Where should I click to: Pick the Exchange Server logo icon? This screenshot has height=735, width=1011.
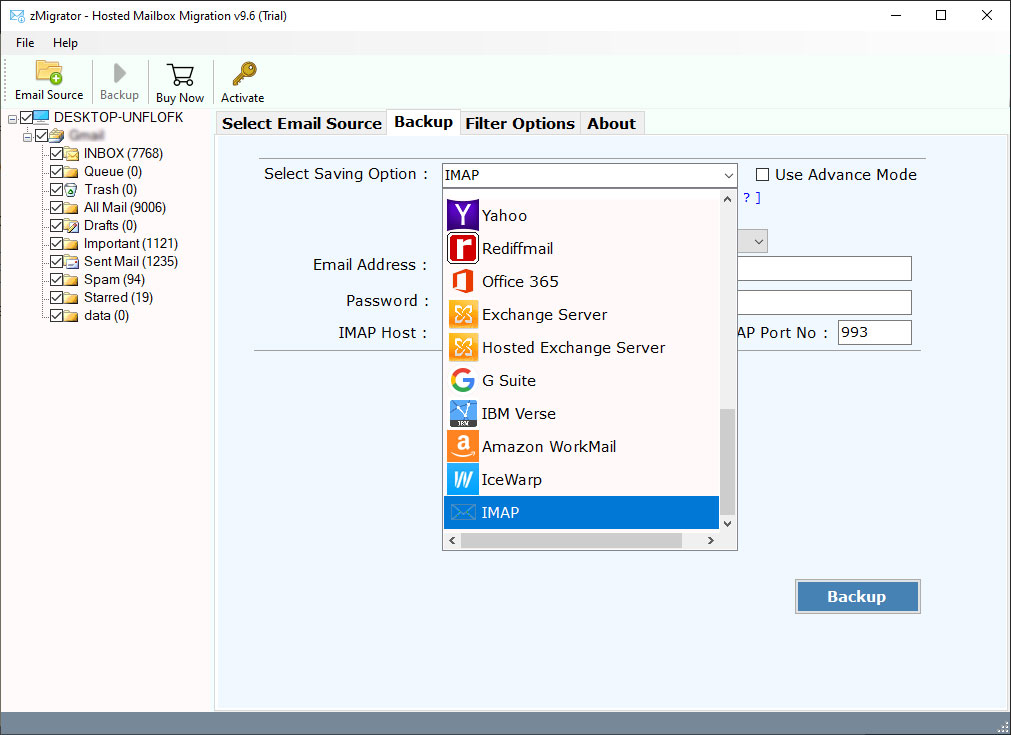point(463,314)
